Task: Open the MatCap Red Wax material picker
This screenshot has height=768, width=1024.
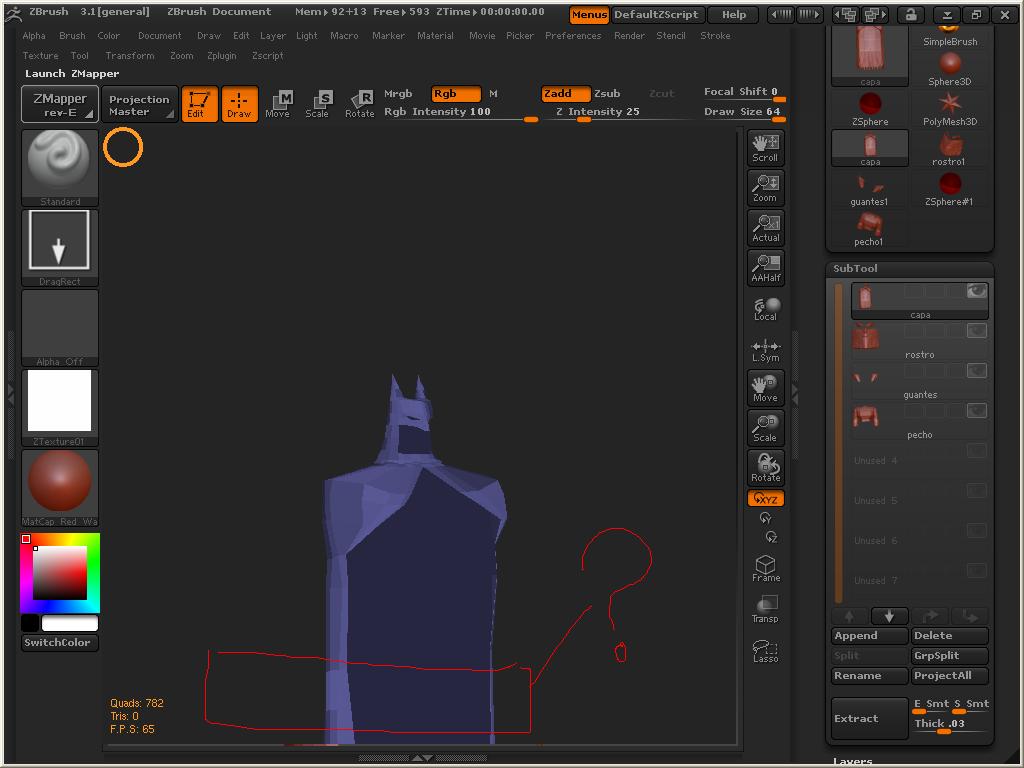Action: click(60, 488)
